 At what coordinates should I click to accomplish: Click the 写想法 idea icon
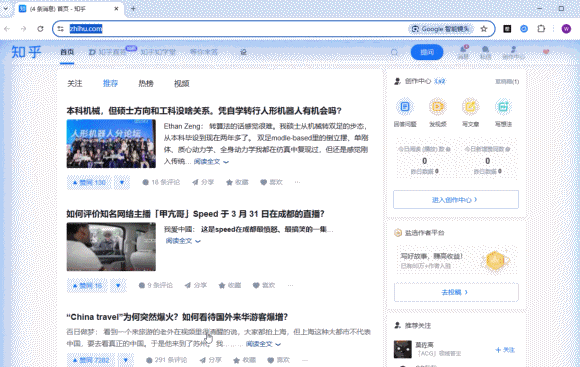(503, 107)
